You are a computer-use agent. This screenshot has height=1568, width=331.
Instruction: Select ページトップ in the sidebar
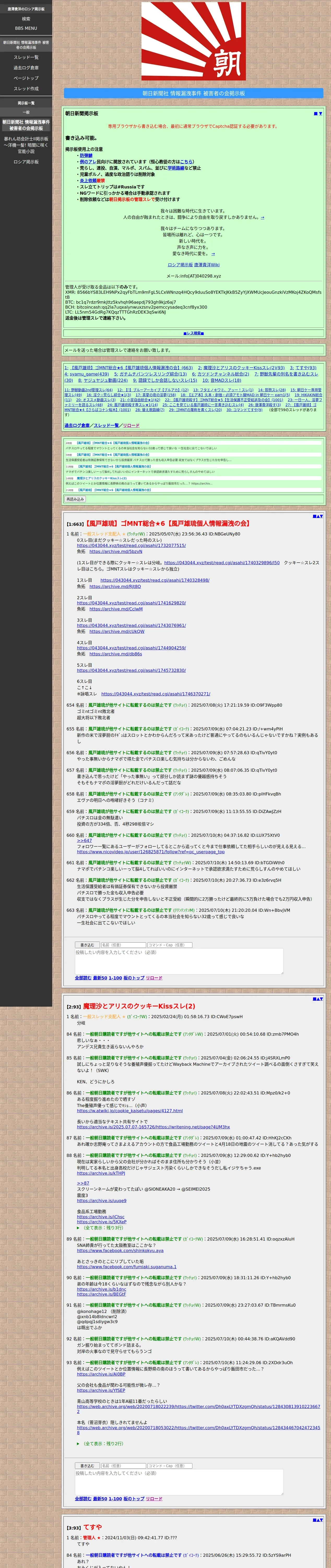[x=26, y=78]
